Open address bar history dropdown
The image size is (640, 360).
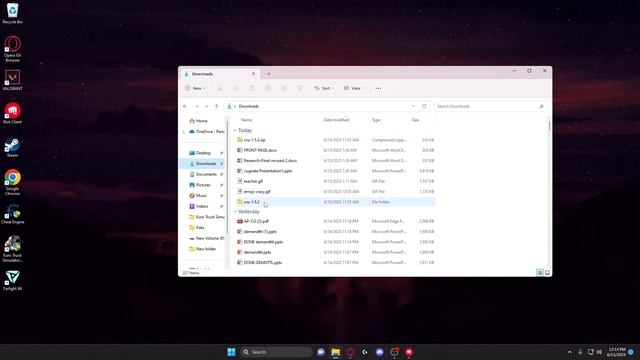coord(413,106)
